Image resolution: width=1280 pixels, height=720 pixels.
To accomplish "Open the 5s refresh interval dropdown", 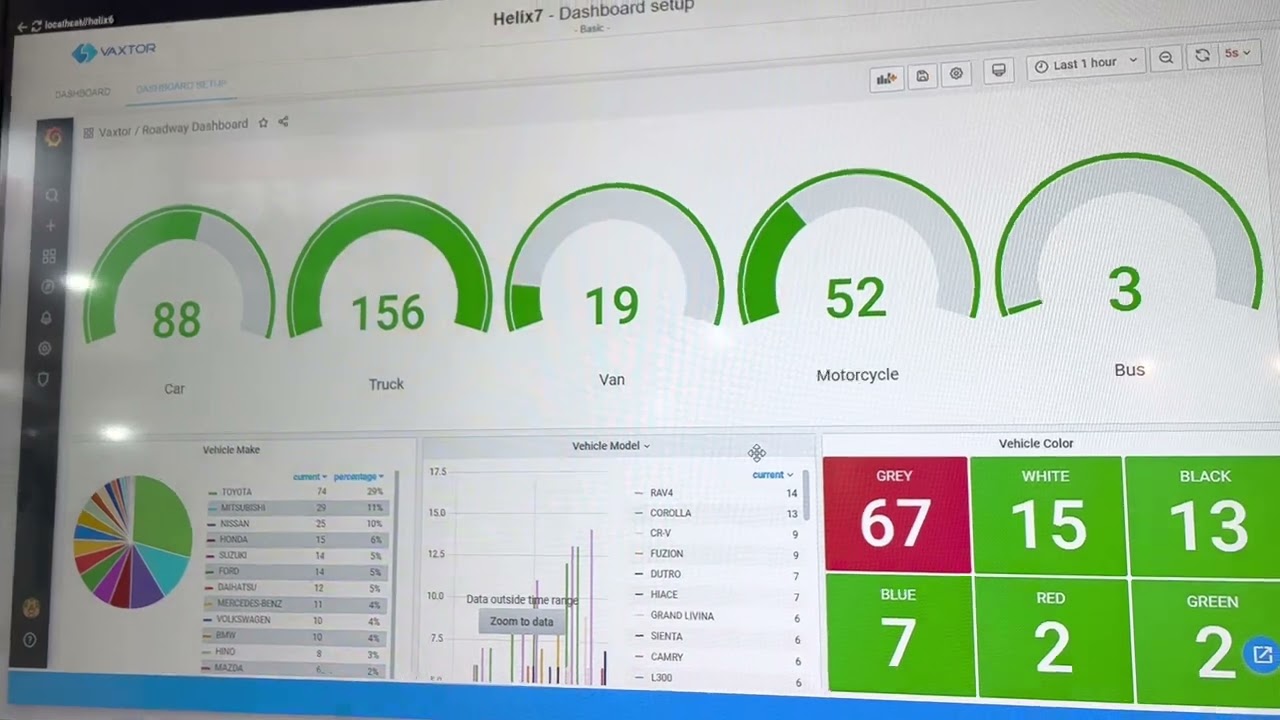I will [x=1238, y=53].
